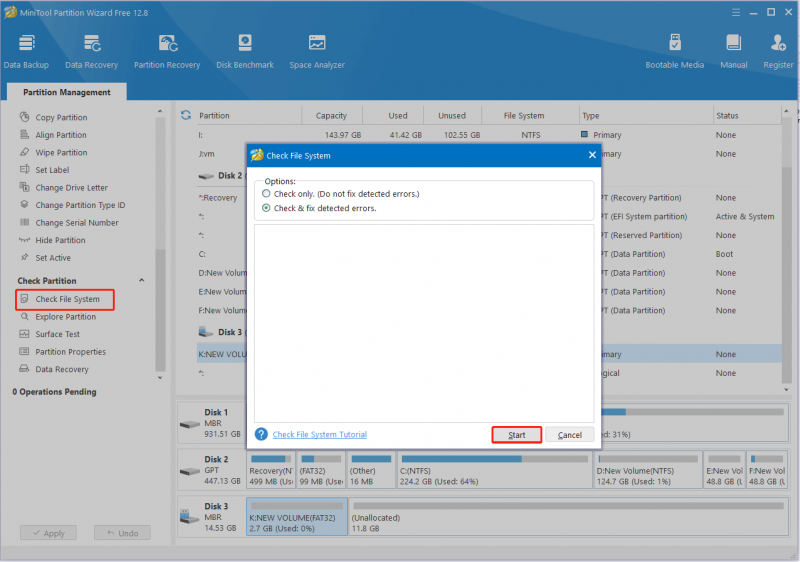Start the Disk Benchmark tool
This screenshot has height=562, width=800.
coord(245,51)
